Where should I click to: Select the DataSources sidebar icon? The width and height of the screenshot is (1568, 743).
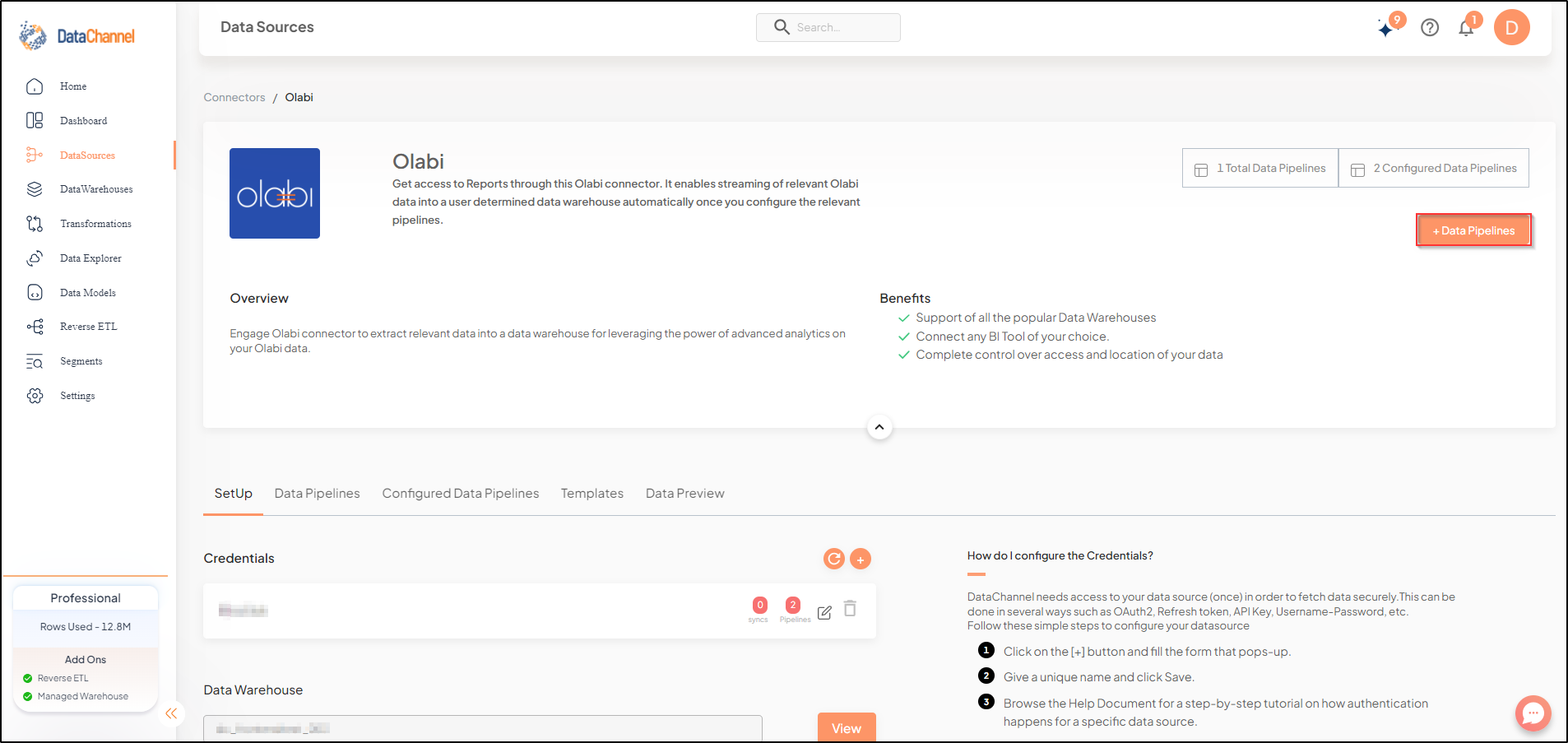[35, 155]
